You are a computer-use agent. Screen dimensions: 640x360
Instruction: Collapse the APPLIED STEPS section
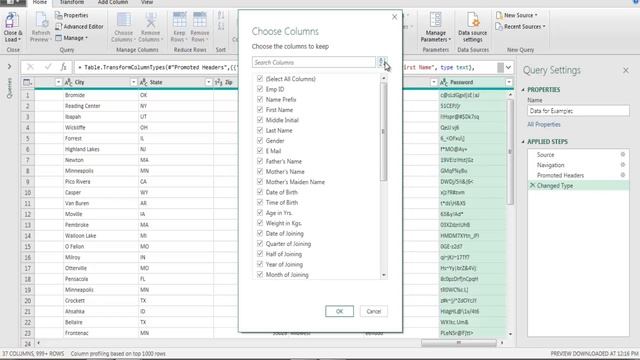tap(523, 142)
